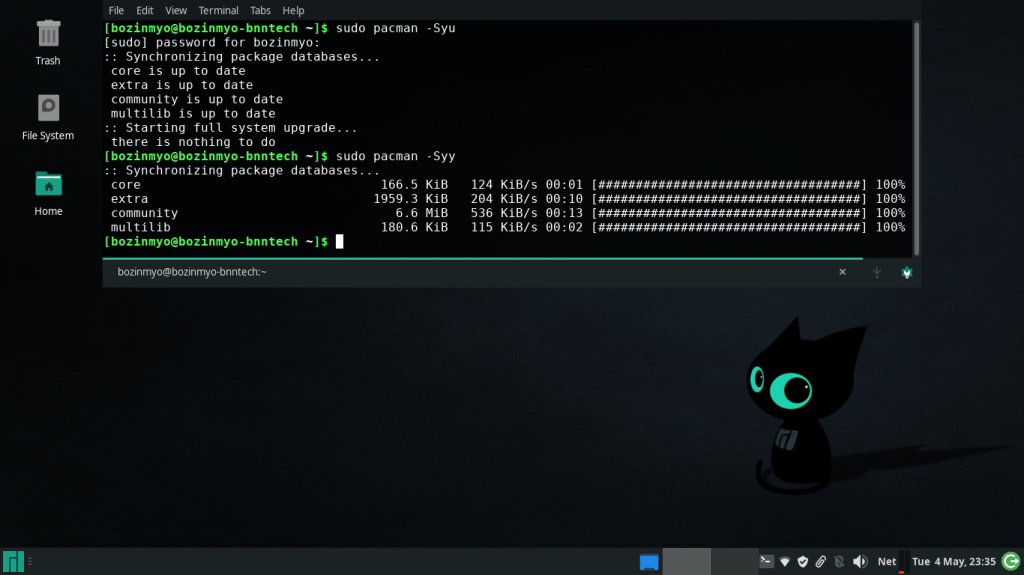Click the green logout session icon
The image size is (1024, 575).
tap(1010, 561)
